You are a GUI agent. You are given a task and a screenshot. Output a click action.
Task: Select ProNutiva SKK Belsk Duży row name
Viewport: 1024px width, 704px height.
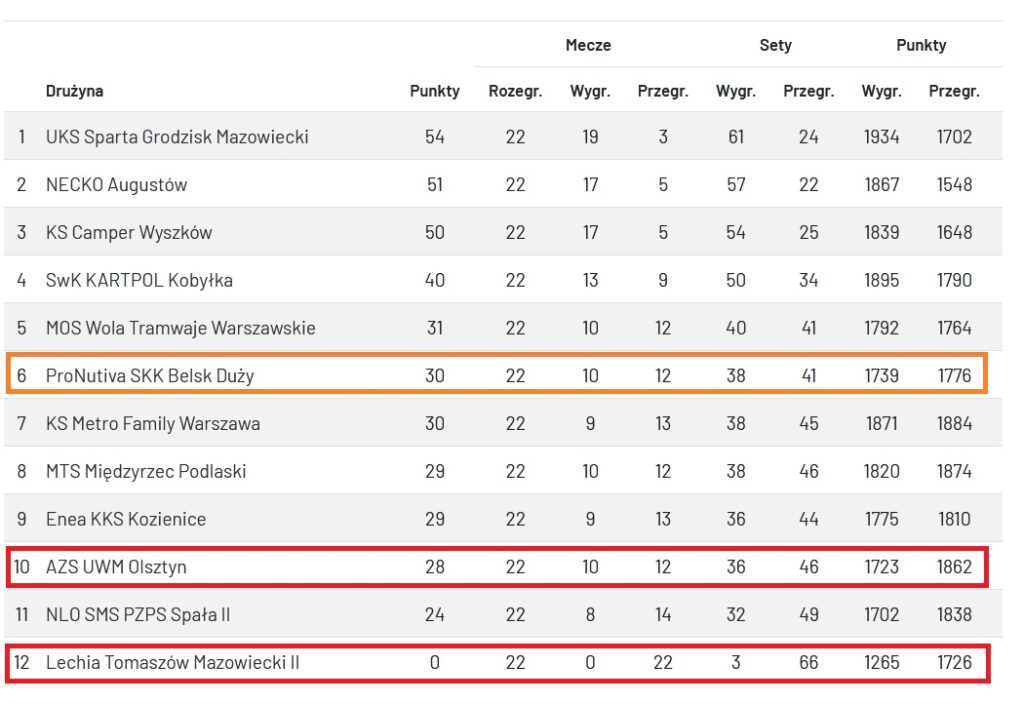[x=150, y=376]
